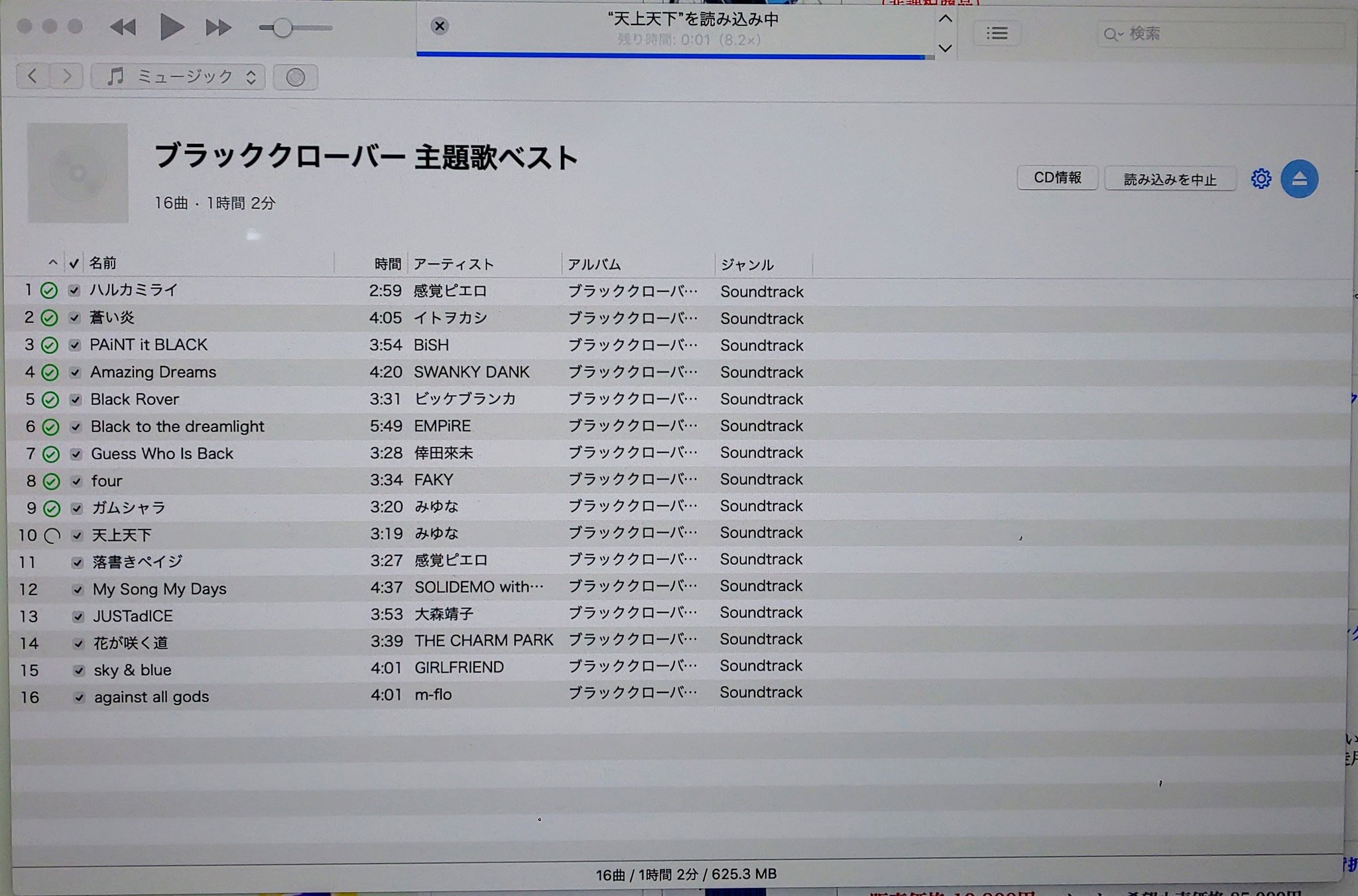This screenshot has width=1358, height=896.
Task: Click the green imported icon for ハルカミライ
Action: (x=49, y=290)
